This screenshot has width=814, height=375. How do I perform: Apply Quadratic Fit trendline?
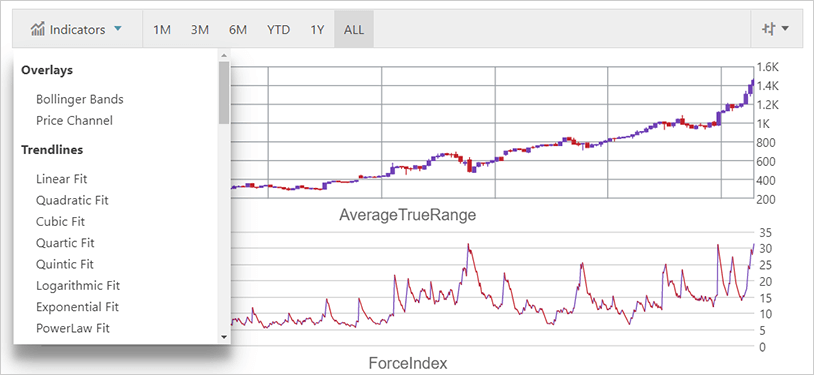coord(72,200)
